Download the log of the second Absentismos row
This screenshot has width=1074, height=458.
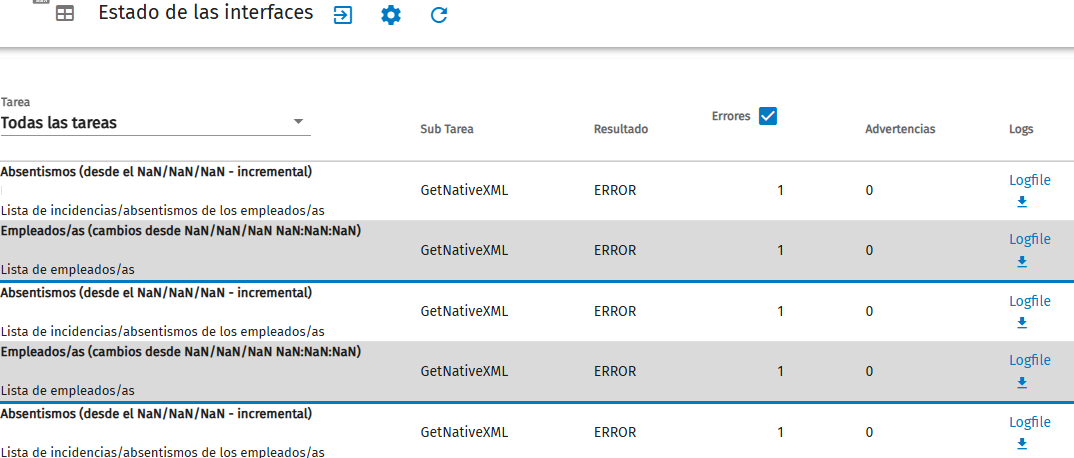pyautogui.click(x=1021, y=322)
